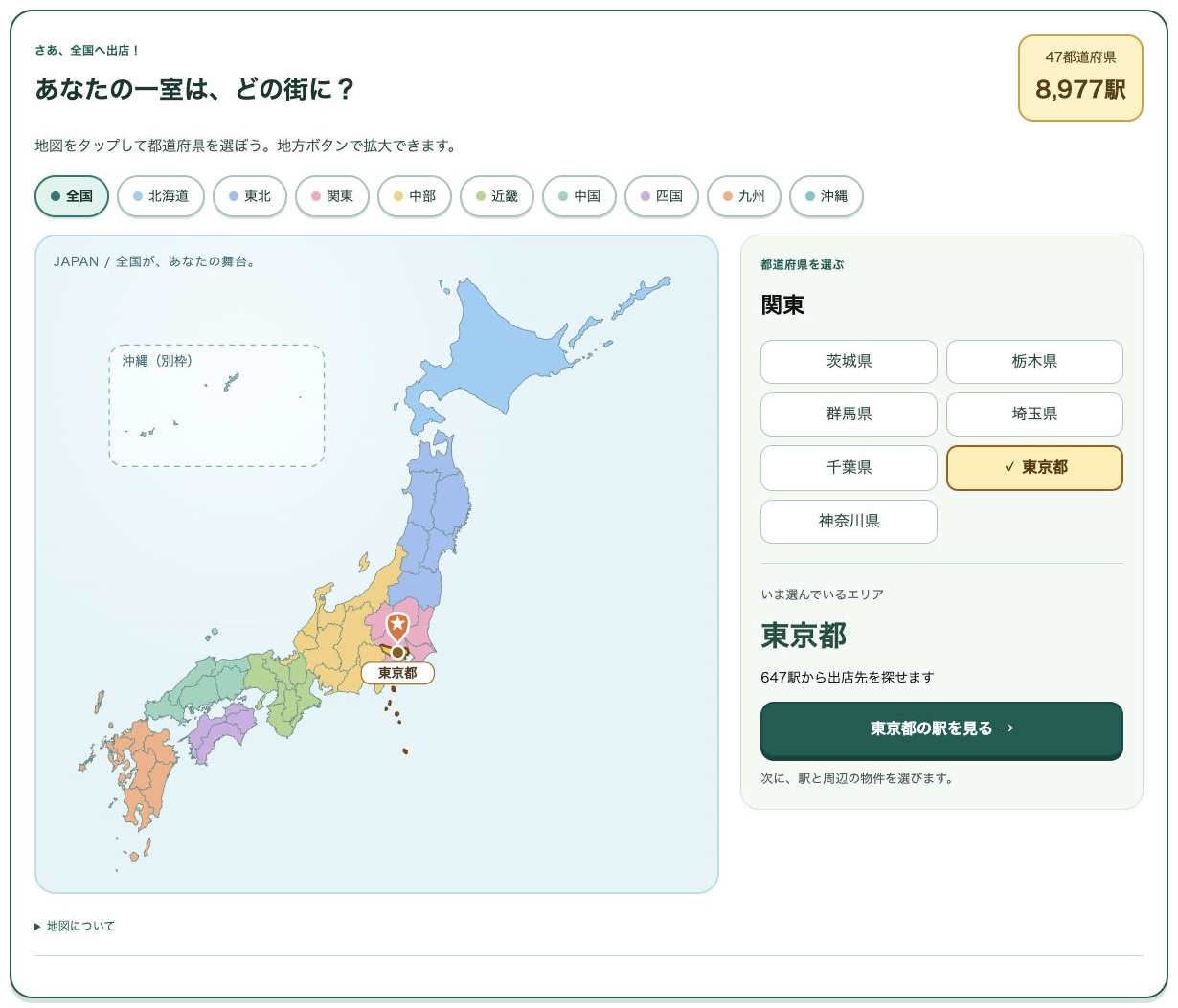Screen dimensions: 1178x1008
Task: Click the 8,977駅 counter badge
Action: (1080, 78)
